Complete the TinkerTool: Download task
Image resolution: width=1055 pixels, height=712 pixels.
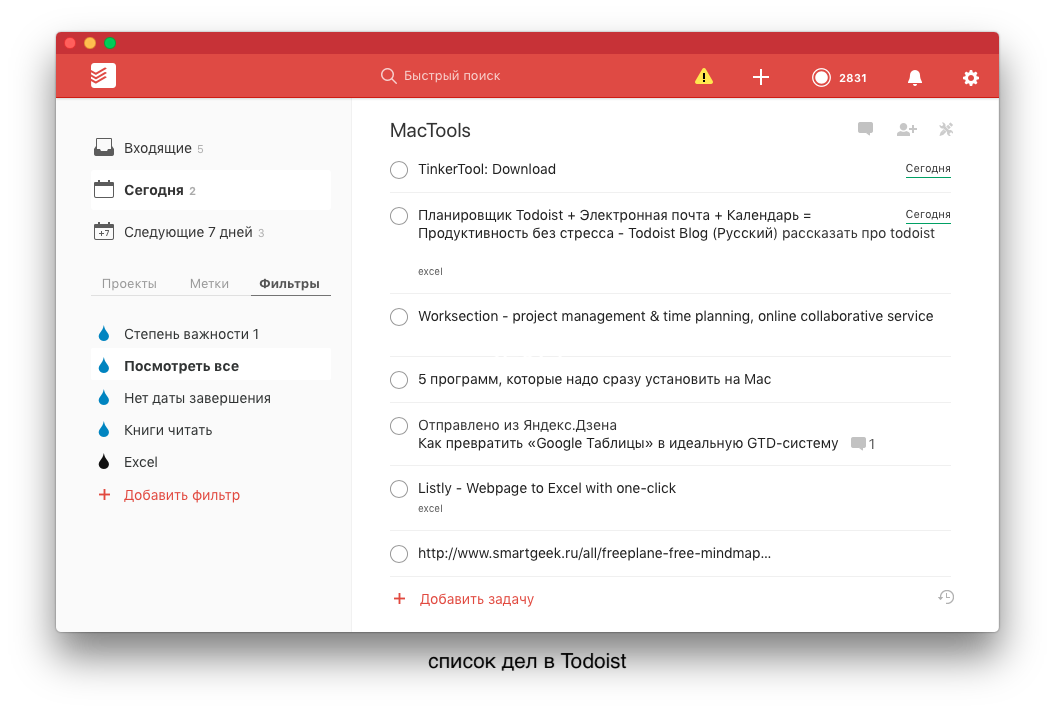pos(399,170)
